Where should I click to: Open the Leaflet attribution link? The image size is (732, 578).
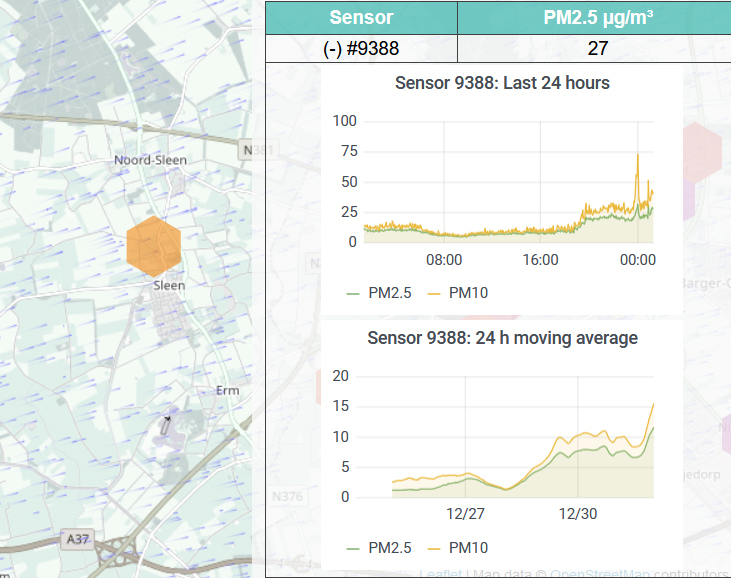[x=440, y=573]
